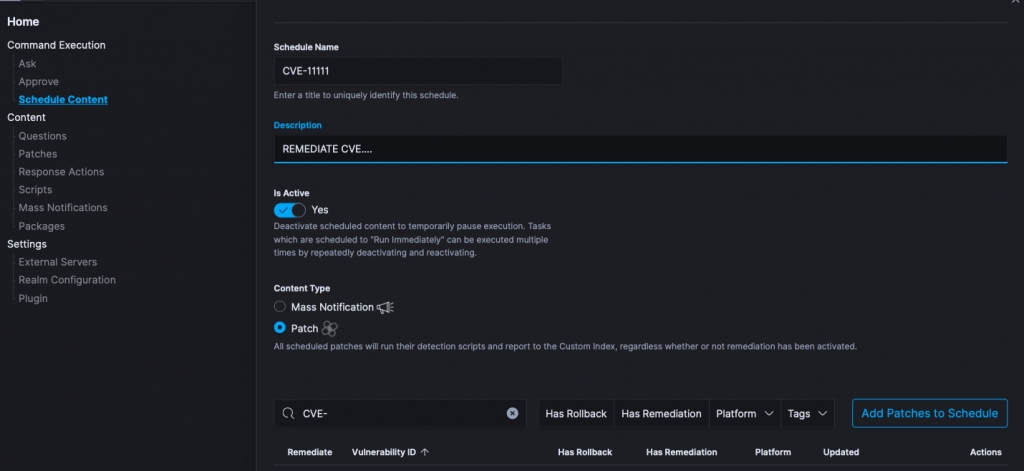Select the Mass Notification radio button
Image resolution: width=1024 pixels, height=471 pixels.
pos(280,307)
